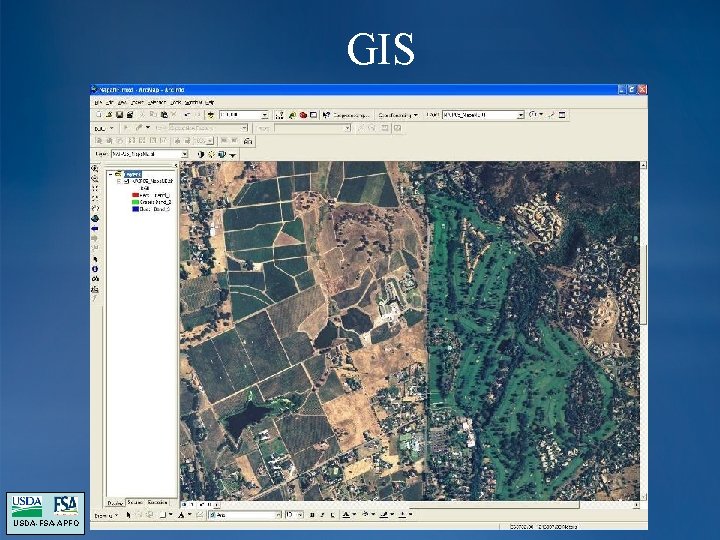Image resolution: width=720 pixels, height=540 pixels.
Task: Click the Paste icon
Action: tap(164, 115)
